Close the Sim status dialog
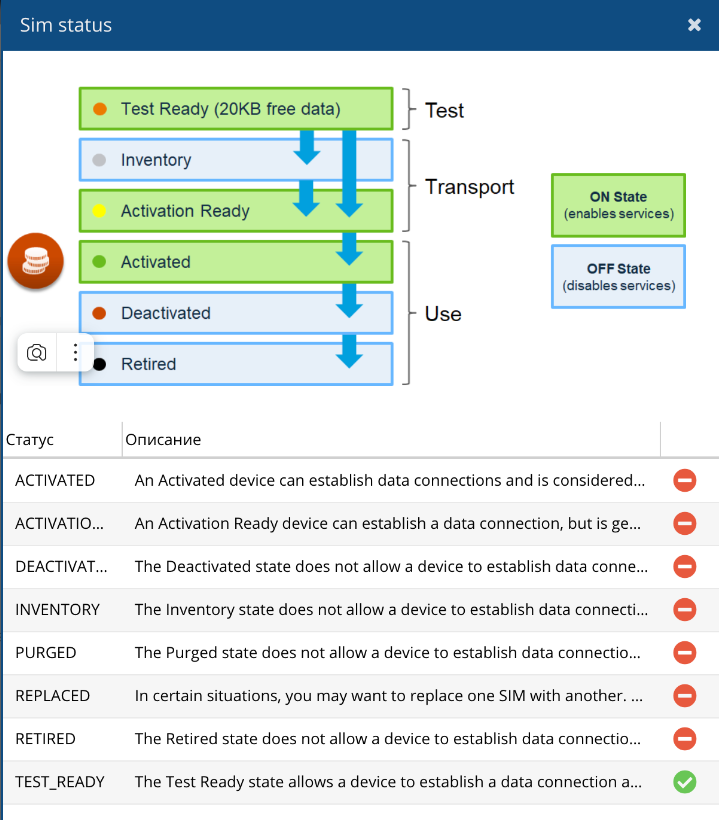This screenshot has height=820, width=719. click(x=694, y=25)
